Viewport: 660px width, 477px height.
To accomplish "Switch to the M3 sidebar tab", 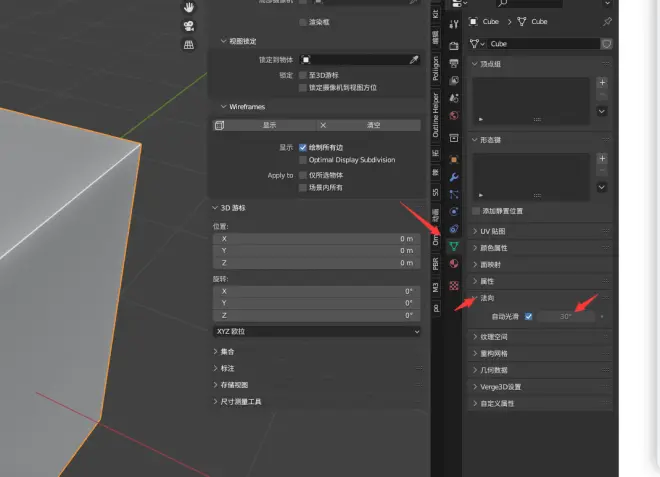I will pyautogui.click(x=436, y=288).
